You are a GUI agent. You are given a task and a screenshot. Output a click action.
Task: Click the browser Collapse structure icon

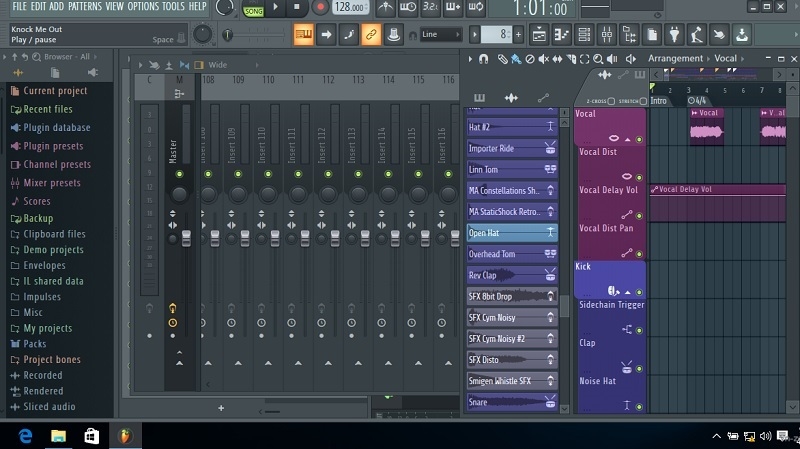point(14,57)
